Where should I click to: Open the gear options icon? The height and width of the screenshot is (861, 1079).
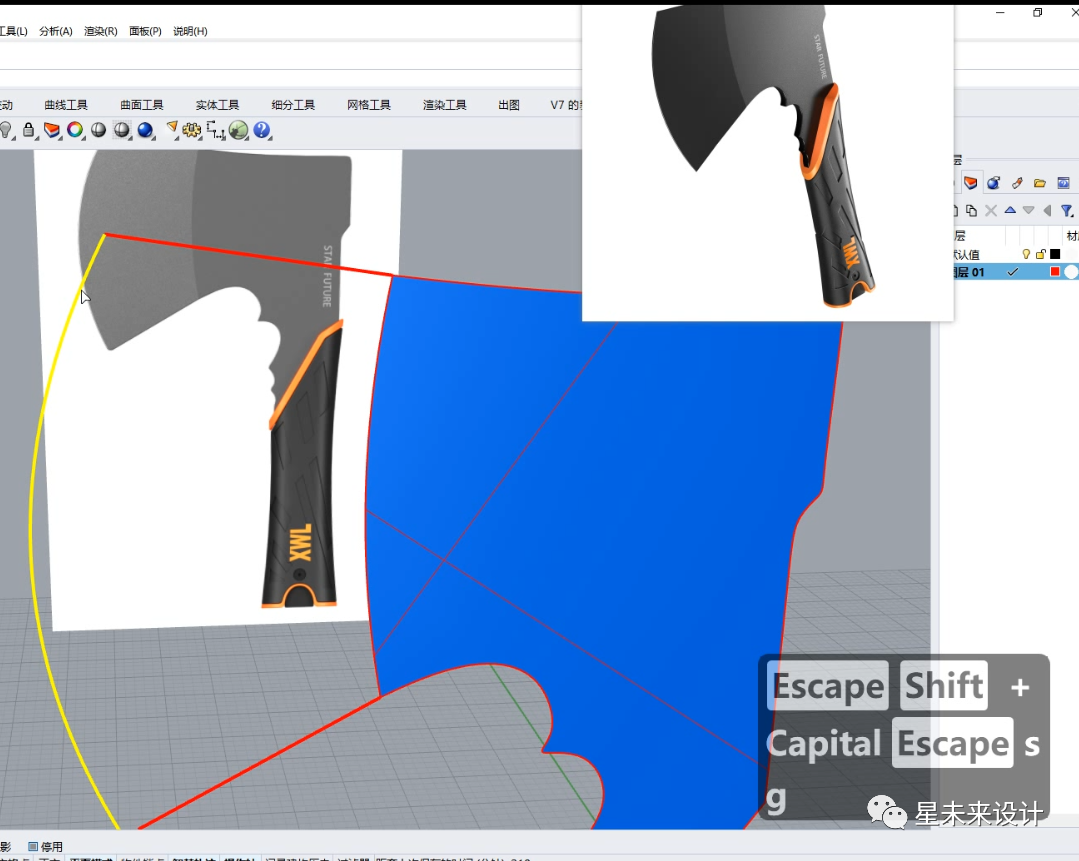coord(192,129)
